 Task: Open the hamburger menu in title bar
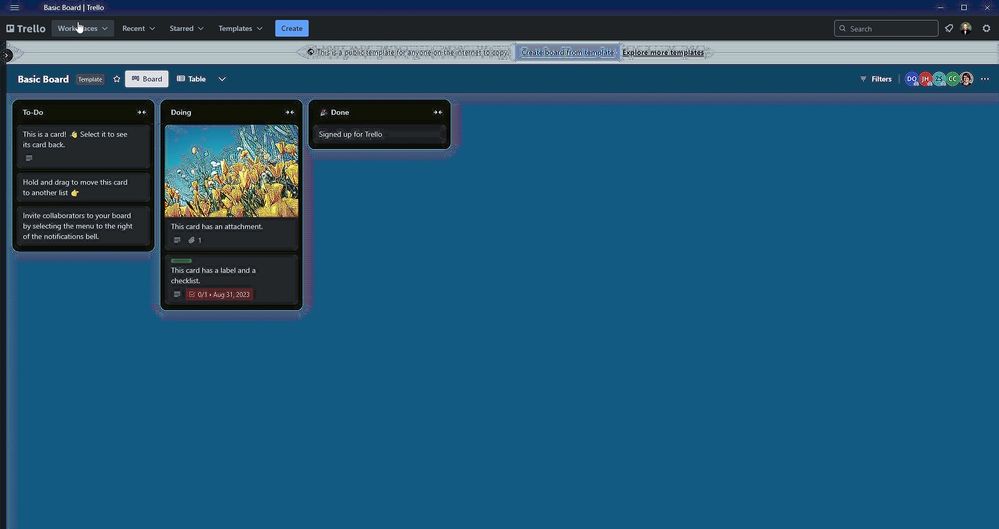coord(14,8)
